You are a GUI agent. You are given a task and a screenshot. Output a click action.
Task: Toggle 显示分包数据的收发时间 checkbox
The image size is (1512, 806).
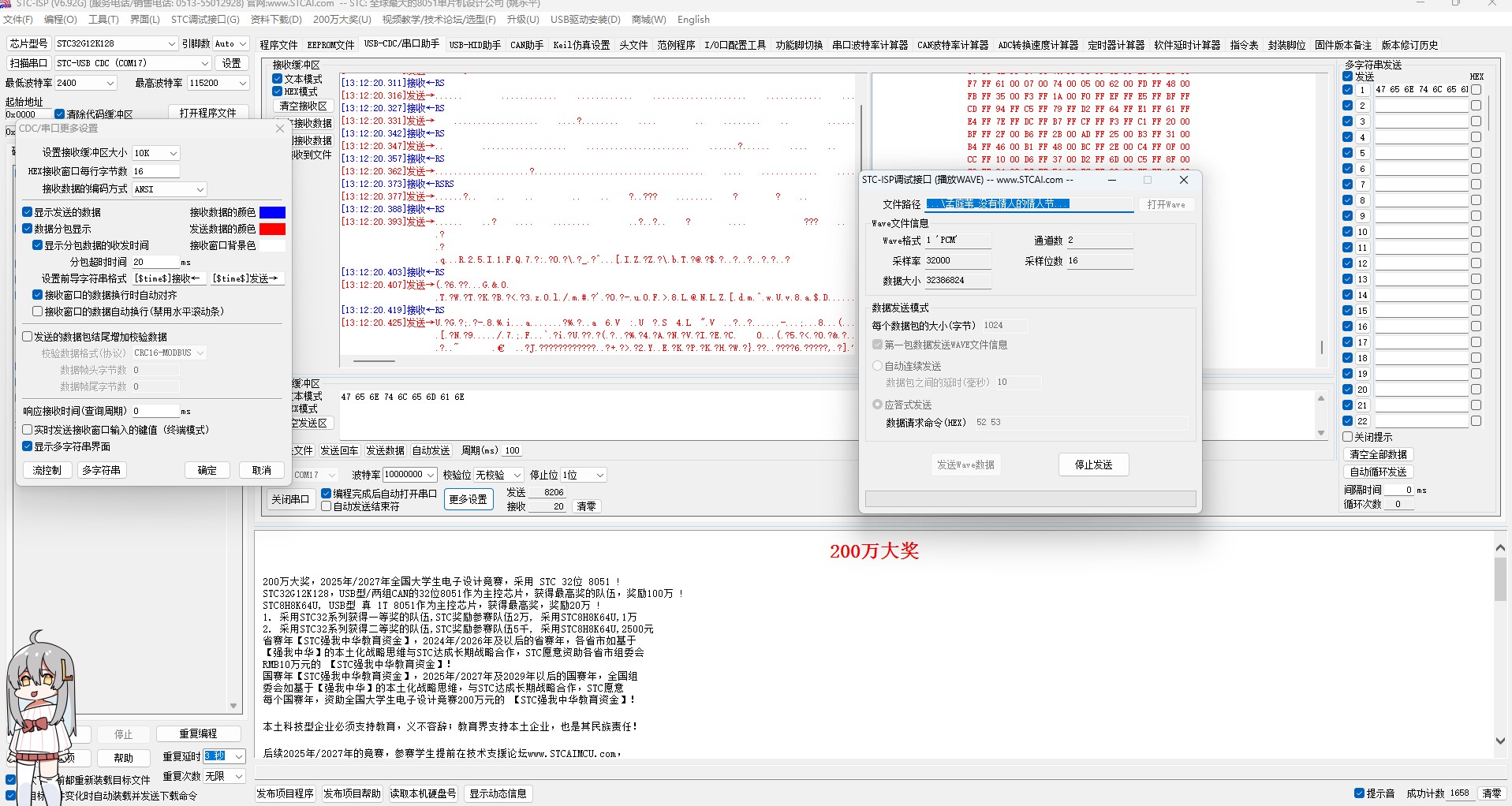coord(38,245)
